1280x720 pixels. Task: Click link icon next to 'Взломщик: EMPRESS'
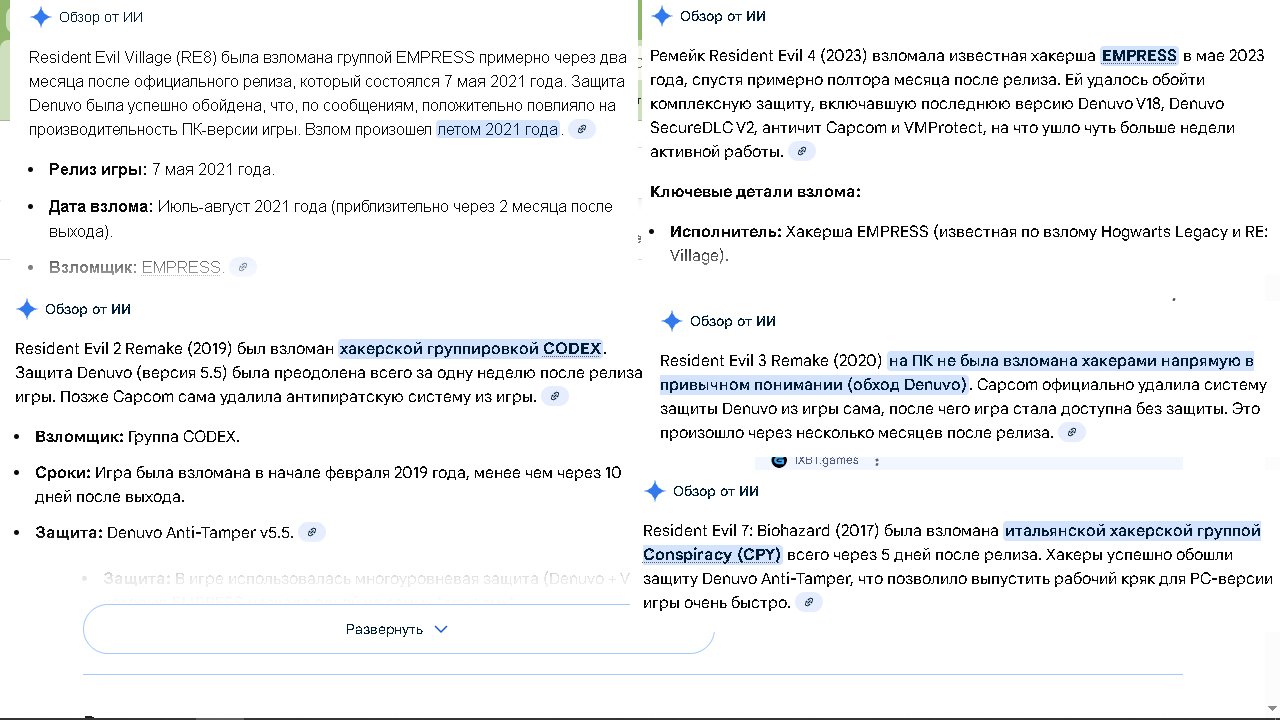[x=243, y=267]
